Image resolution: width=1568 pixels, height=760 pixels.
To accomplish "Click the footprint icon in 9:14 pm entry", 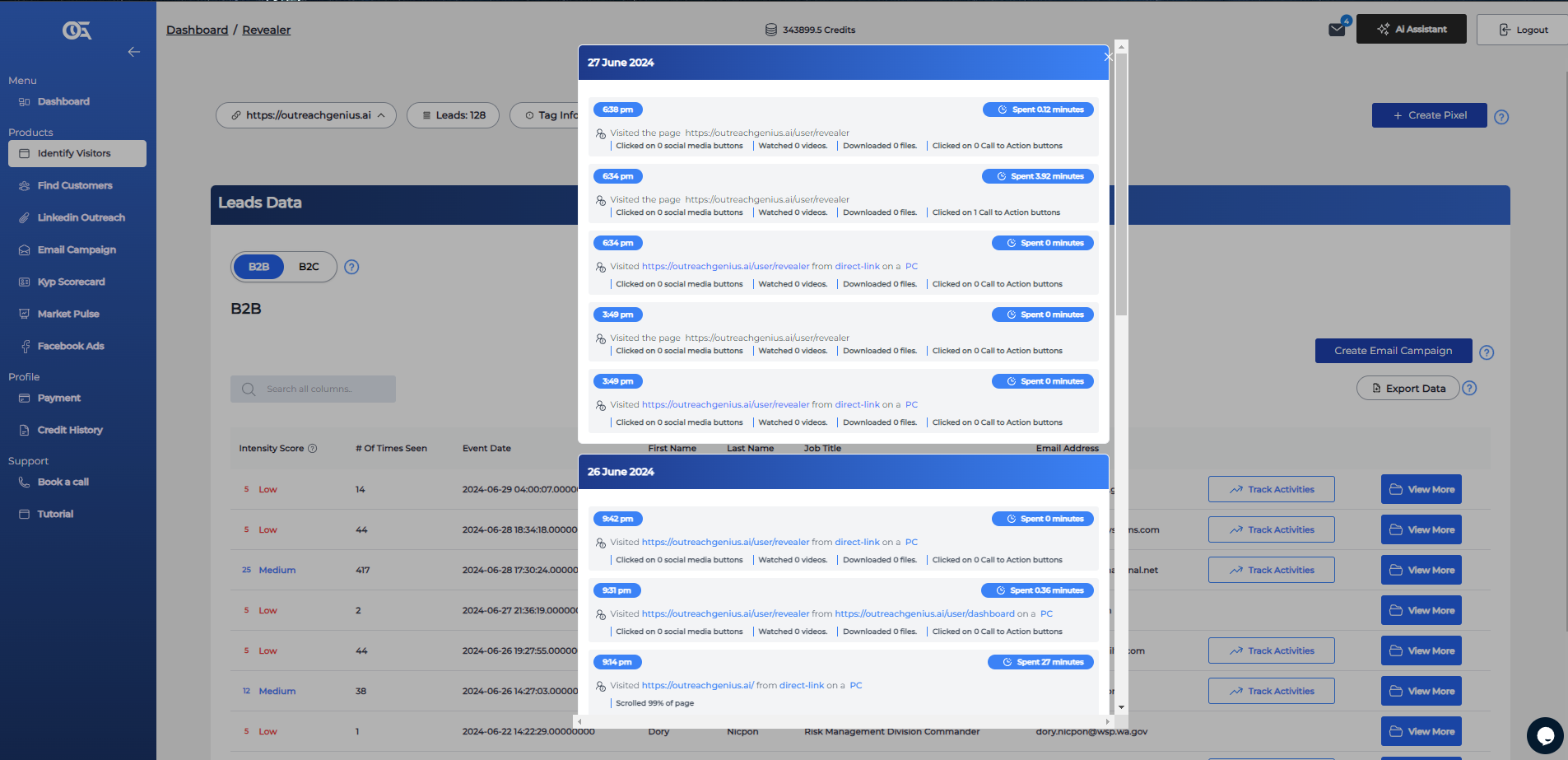I will (x=601, y=686).
